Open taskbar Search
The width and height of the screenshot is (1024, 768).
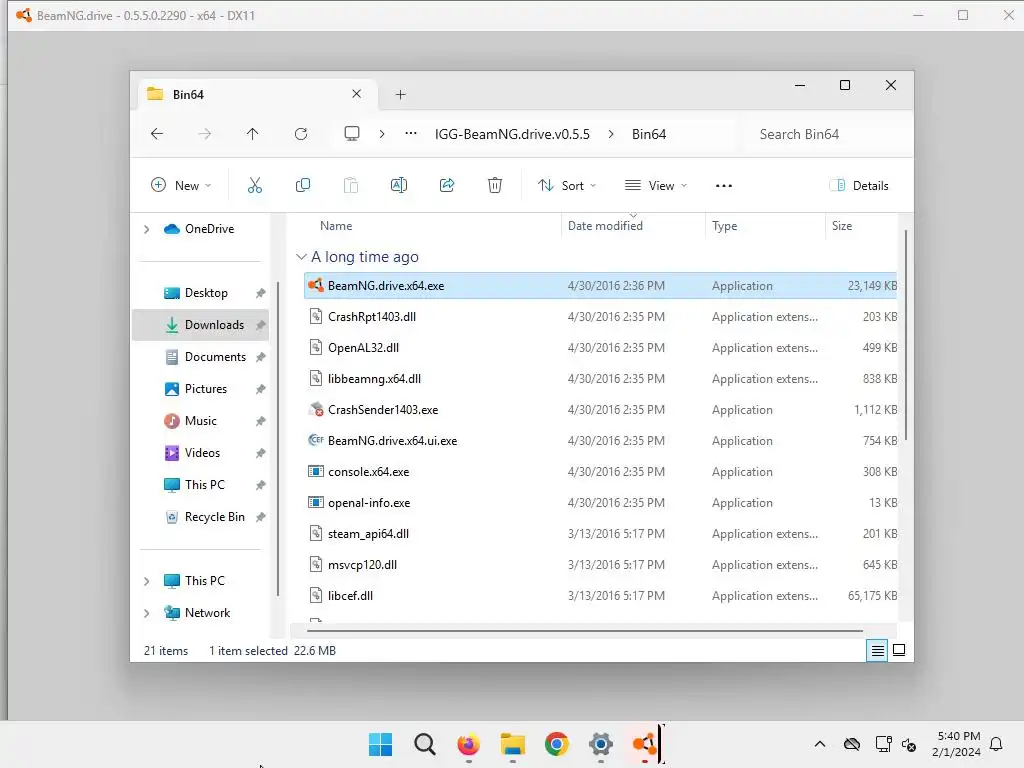click(x=424, y=744)
